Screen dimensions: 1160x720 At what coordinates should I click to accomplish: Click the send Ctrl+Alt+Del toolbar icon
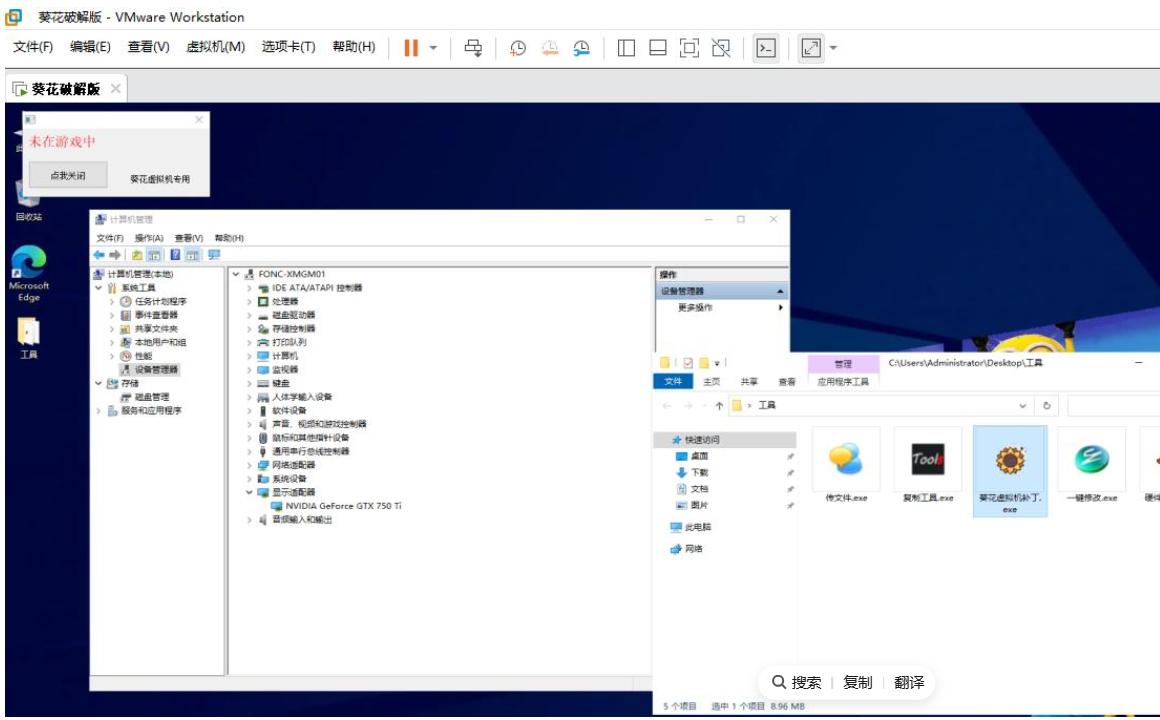pyautogui.click(x=474, y=48)
